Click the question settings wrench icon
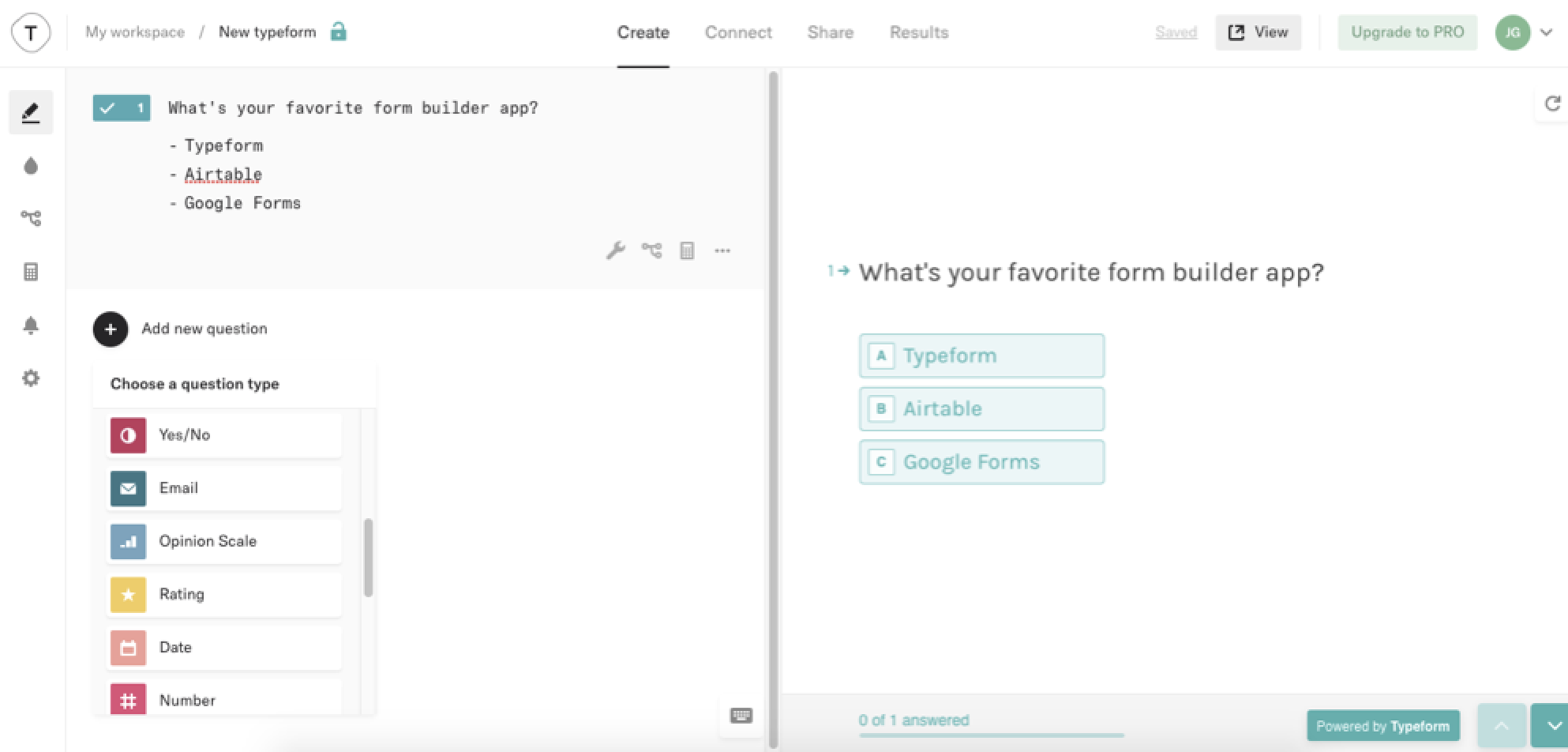This screenshot has height=752, width=1568. pos(615,251)
